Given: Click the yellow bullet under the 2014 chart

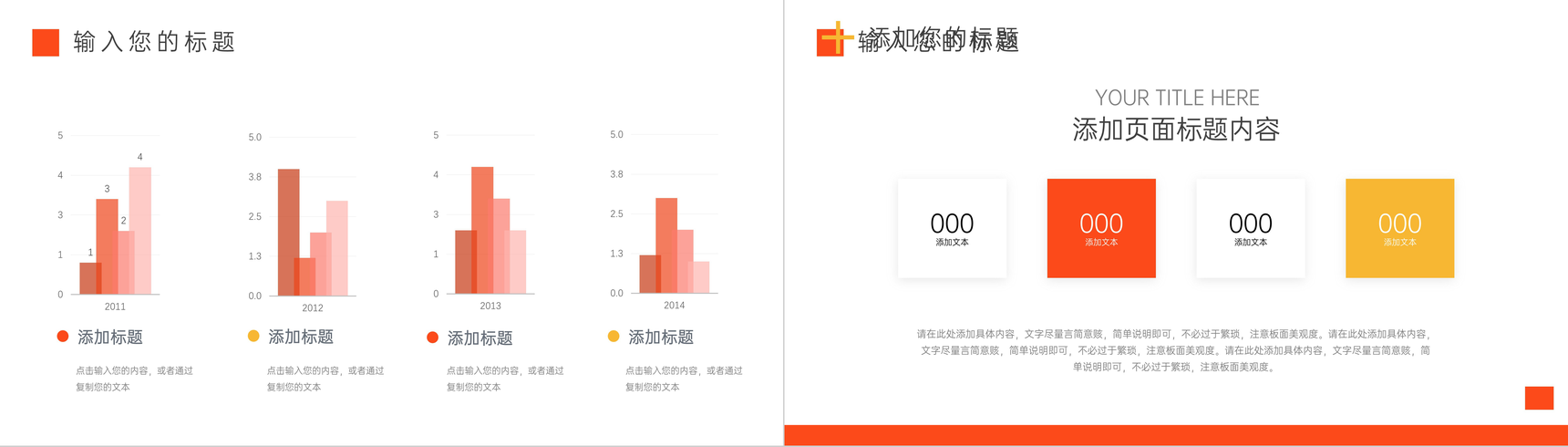Looking at the screenshot, I should pyautogui.click(x=614, y=337).
